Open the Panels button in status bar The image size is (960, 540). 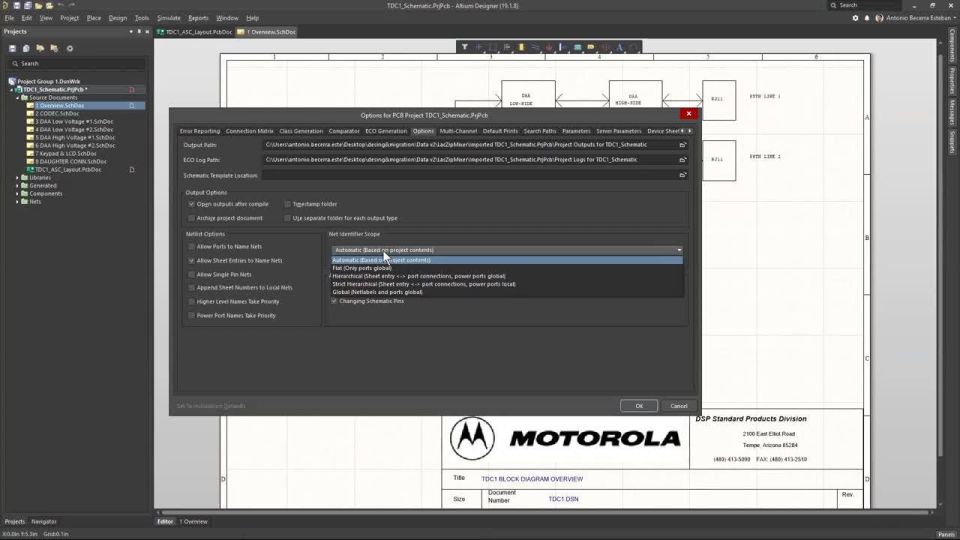[946, 534]
